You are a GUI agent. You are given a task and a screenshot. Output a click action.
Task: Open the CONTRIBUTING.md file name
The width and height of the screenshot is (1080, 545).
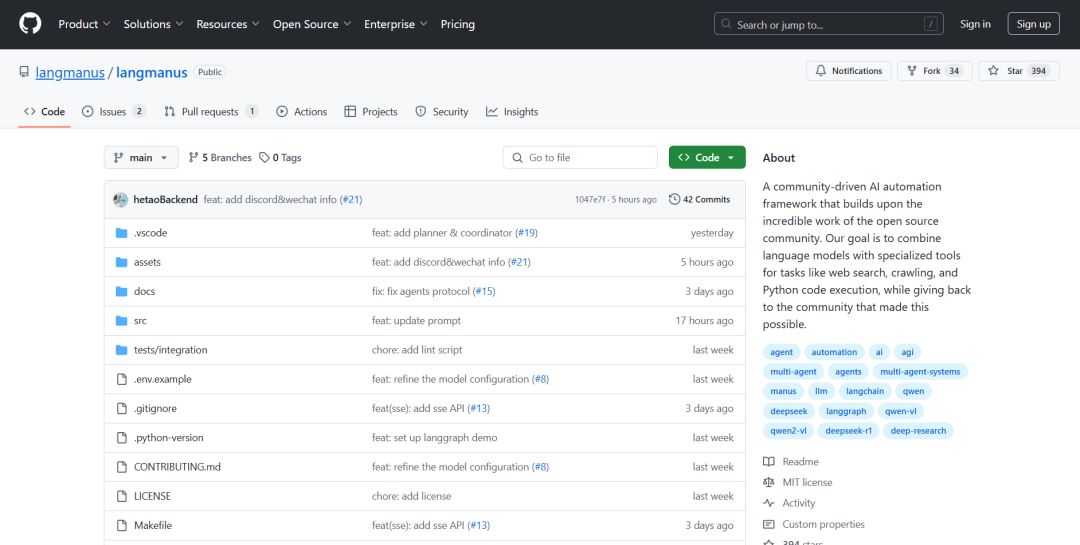(x=177, y=467)
